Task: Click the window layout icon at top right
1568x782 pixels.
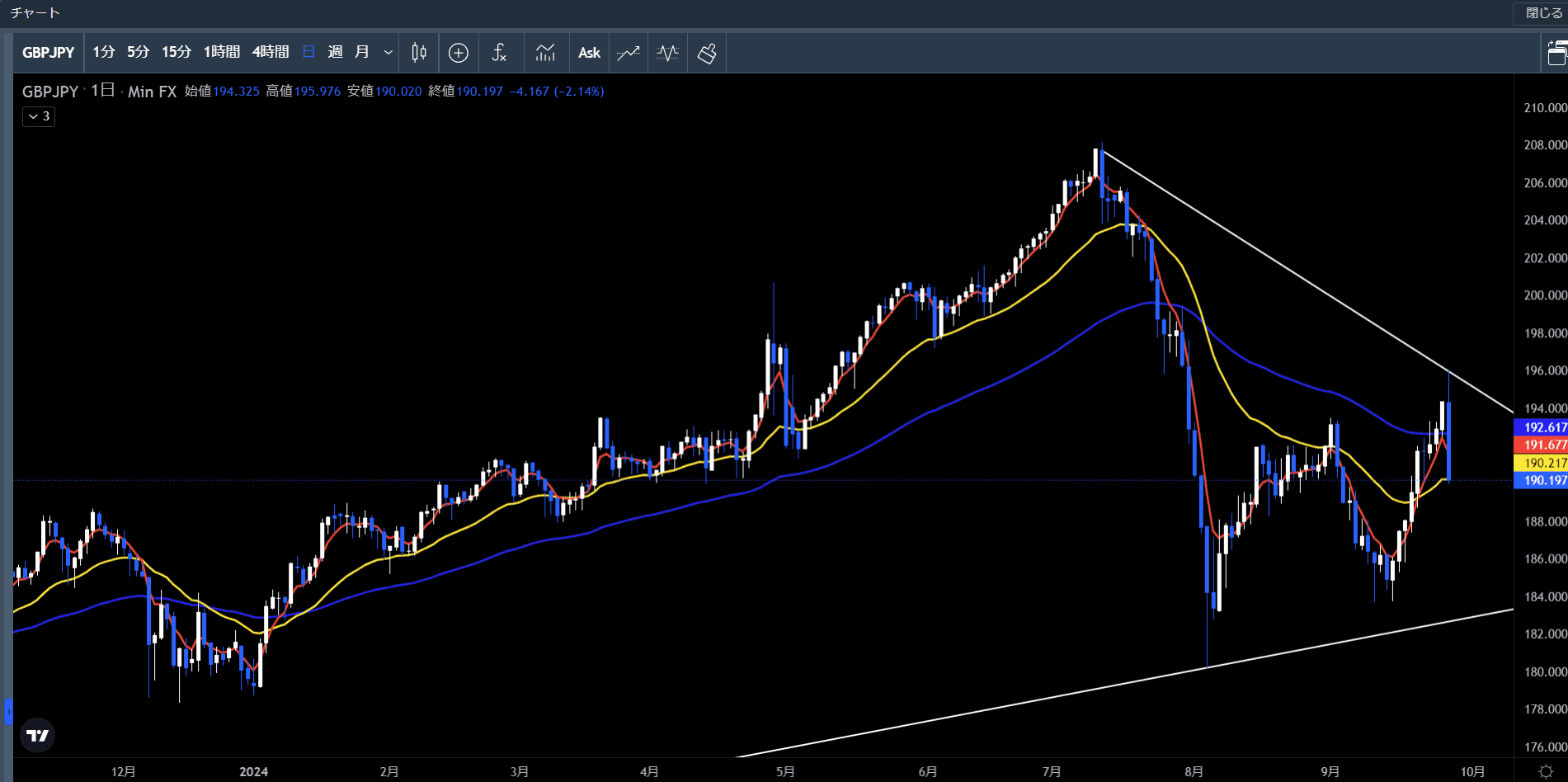Action: tap(1557, 53)
